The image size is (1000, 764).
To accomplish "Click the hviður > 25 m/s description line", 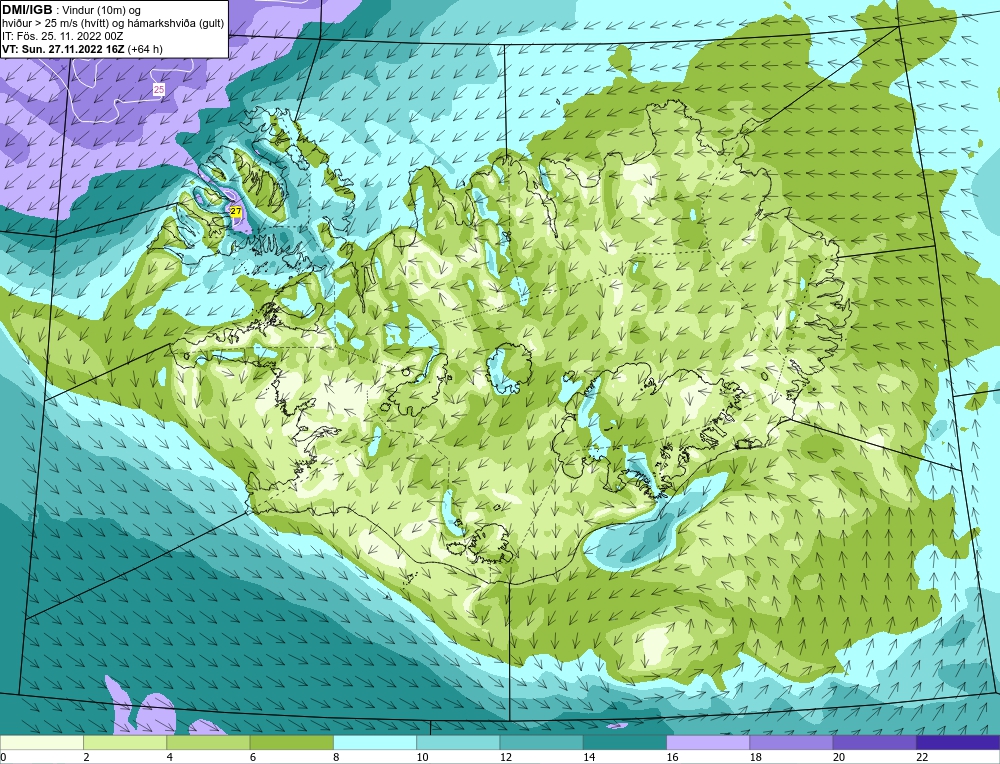I will coord(113,23).
